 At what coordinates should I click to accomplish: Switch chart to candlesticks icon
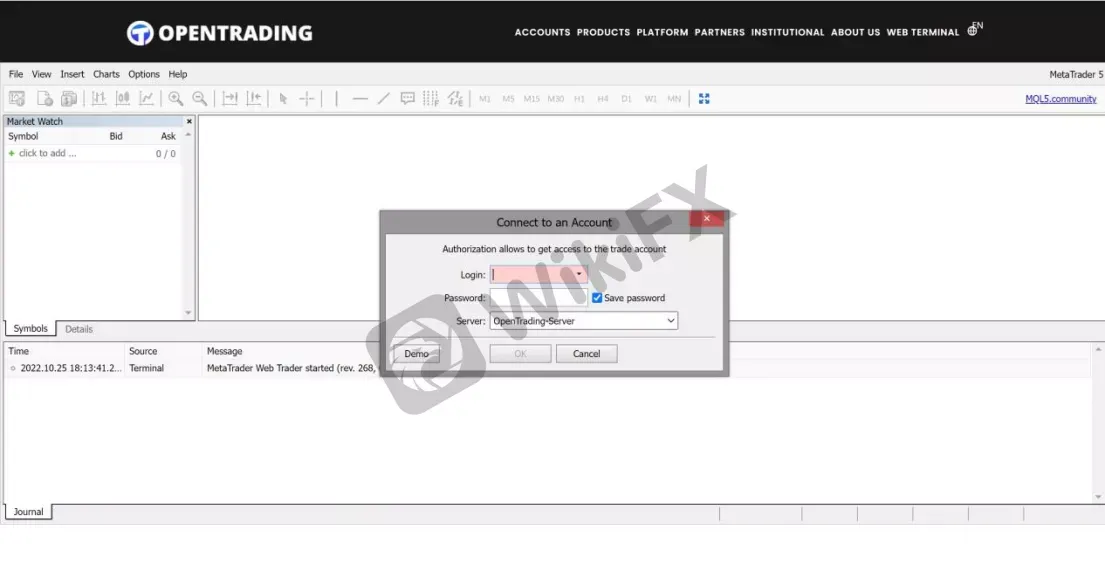coord(123,99)
